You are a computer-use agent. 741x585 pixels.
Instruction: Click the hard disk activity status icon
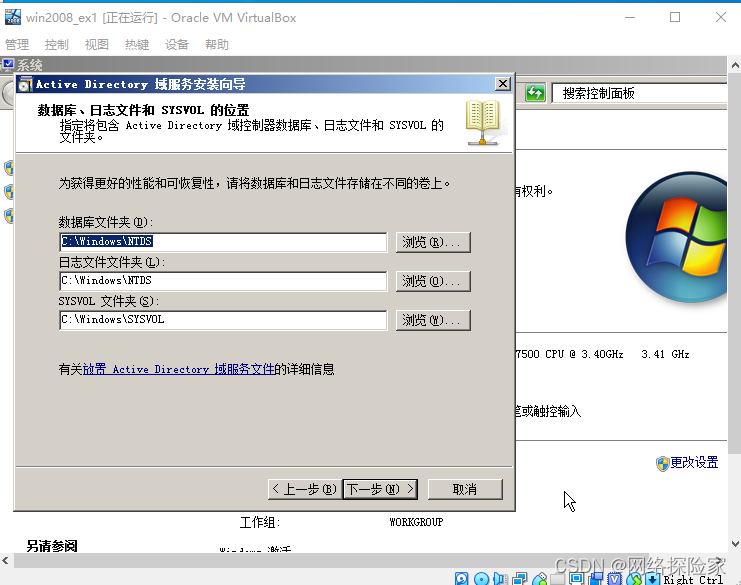point(461,579)
